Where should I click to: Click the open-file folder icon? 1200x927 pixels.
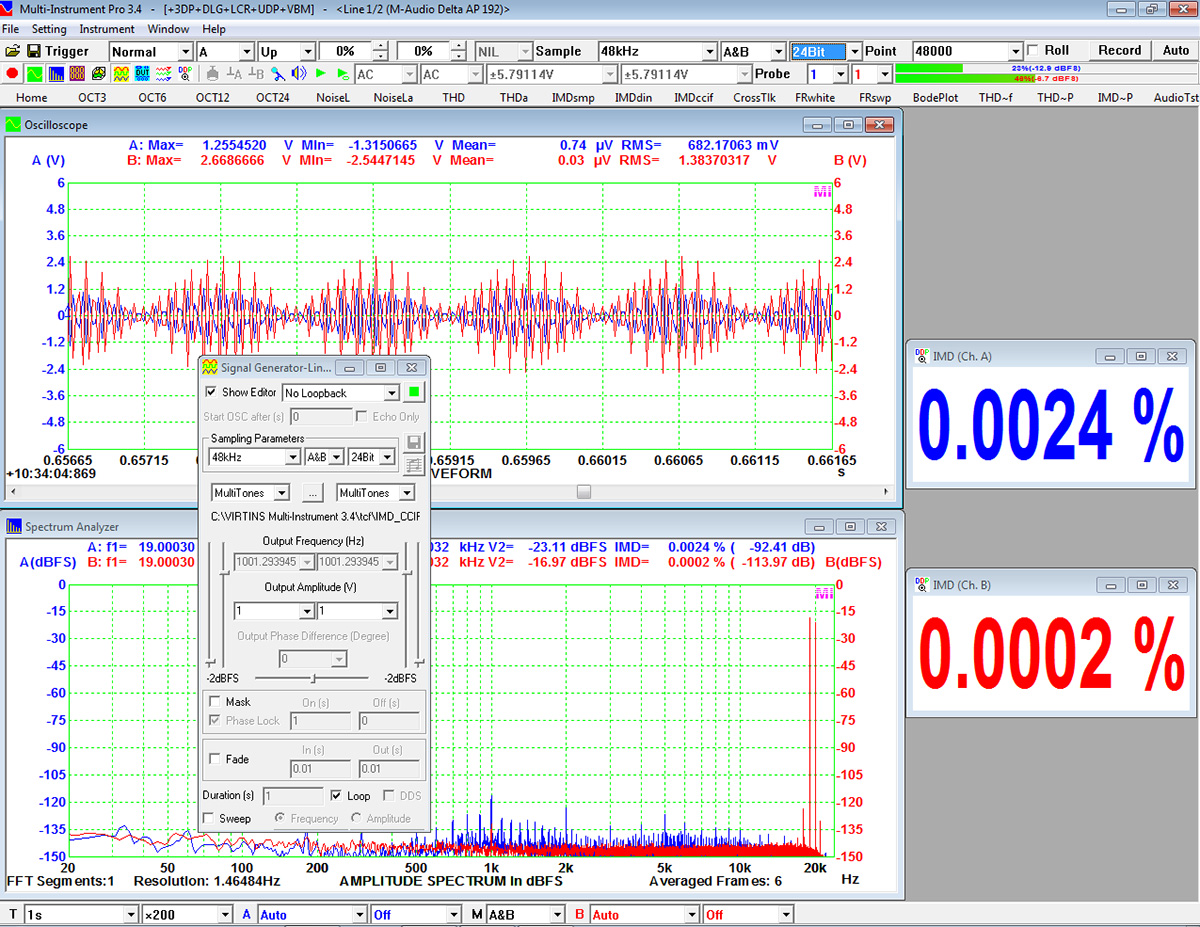[12, 51]
